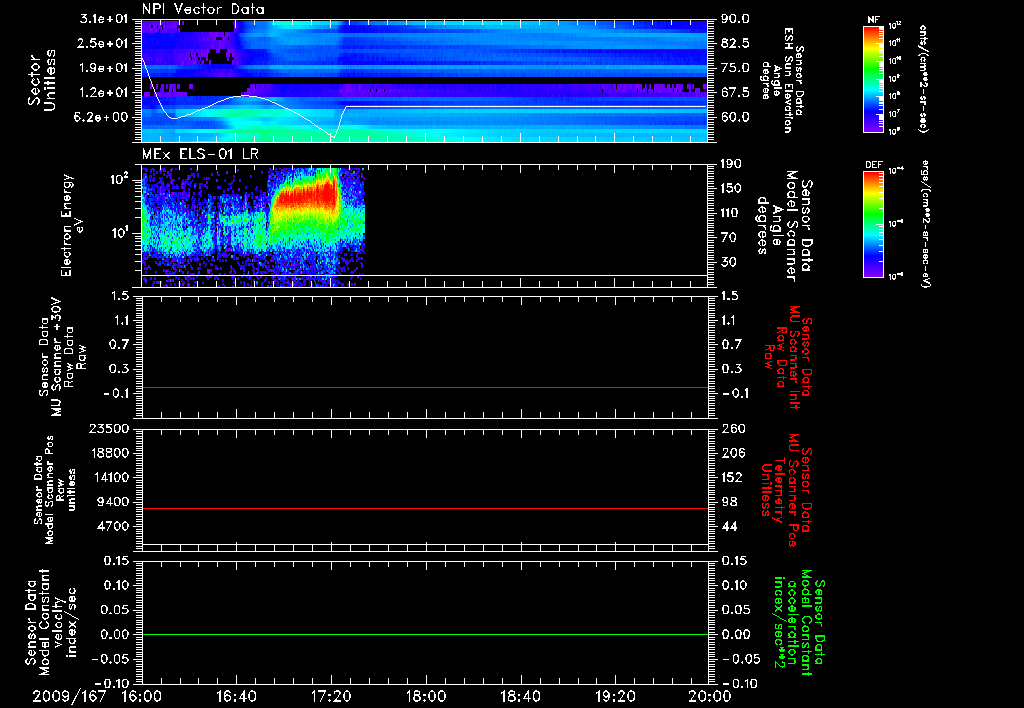Click the '6.2e+00' sector tick value
Viewport: 1024px width, 708px height.
pos(103,118)
